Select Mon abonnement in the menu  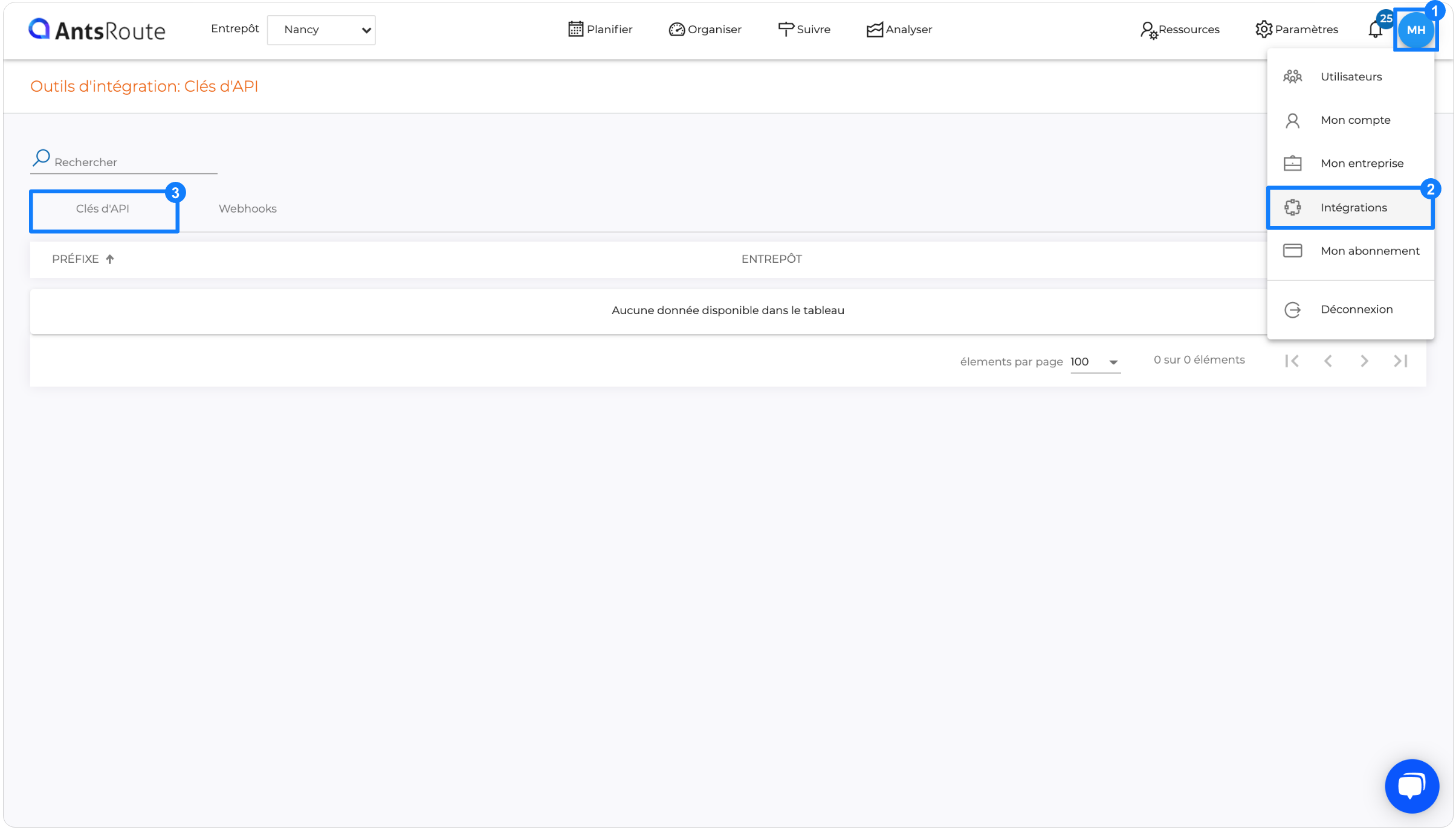(1350, 251)
